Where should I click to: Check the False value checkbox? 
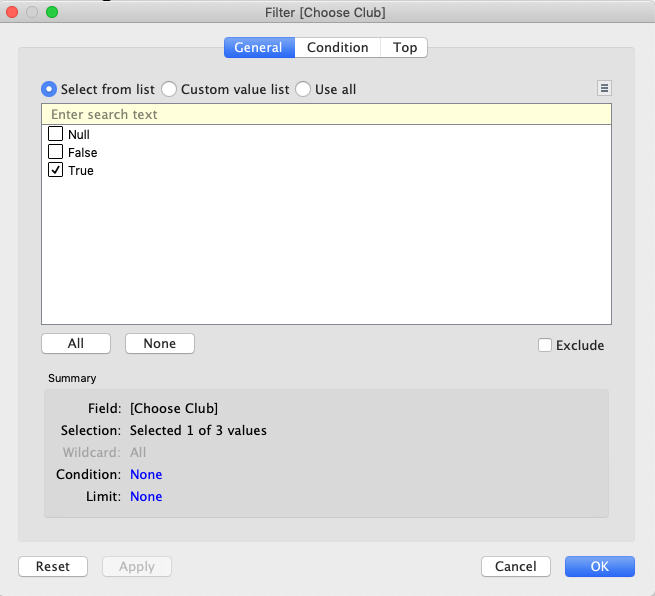(56, 152)
